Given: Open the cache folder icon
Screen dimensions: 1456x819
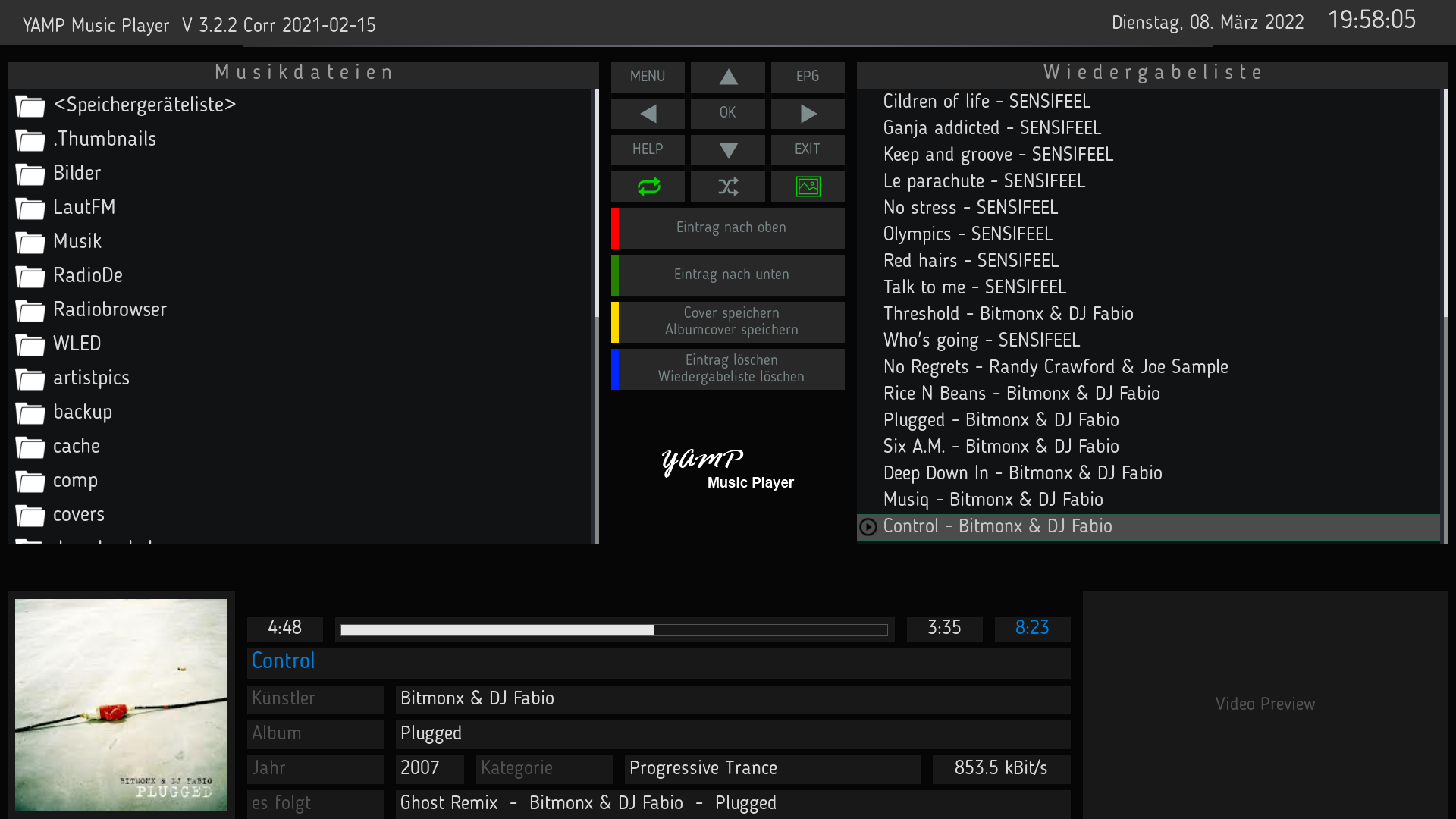Looking at the screenshot, I should coord(30,447).
